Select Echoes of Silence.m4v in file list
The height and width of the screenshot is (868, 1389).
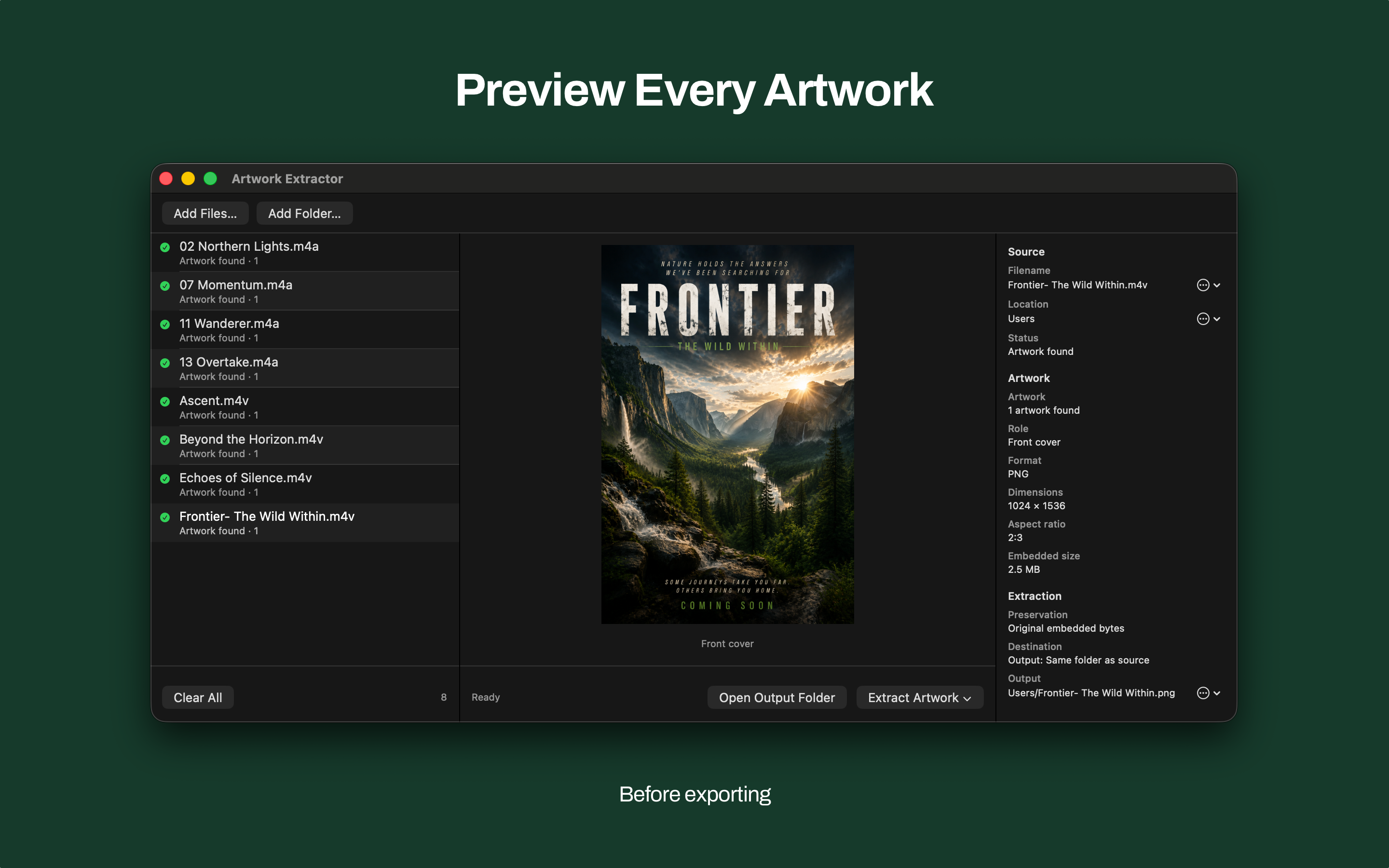(x=305, y=484)
